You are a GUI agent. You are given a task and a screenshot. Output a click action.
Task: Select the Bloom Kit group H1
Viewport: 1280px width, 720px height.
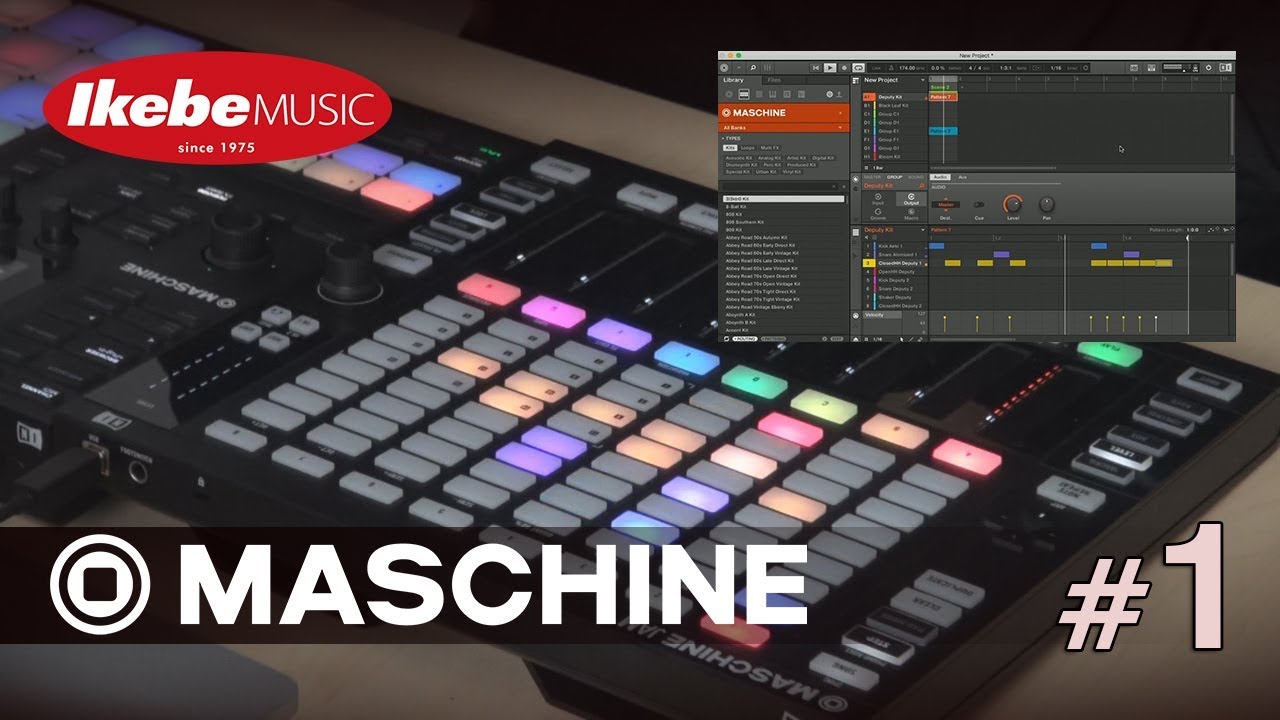pyautogui.click(x=894, y=157)
